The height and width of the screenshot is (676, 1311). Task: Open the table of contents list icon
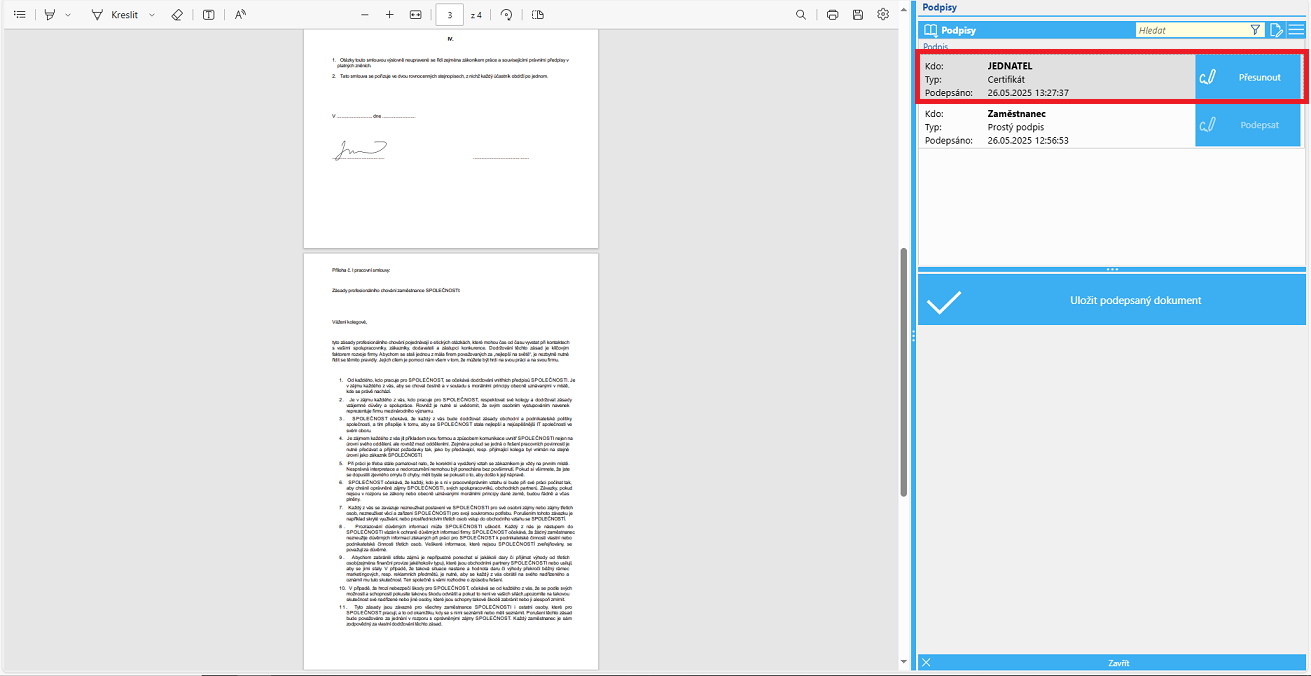(x=20, y=15)
